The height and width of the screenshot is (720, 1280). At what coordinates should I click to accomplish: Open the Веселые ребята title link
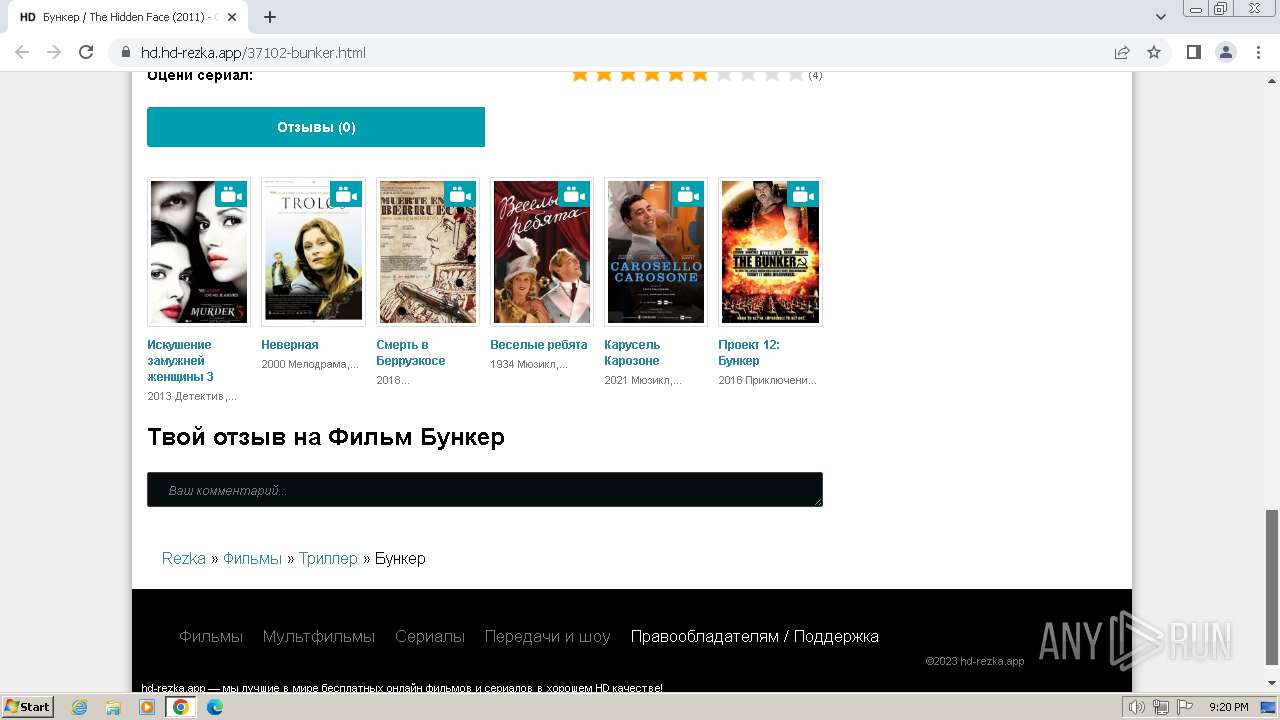point(539,345)
